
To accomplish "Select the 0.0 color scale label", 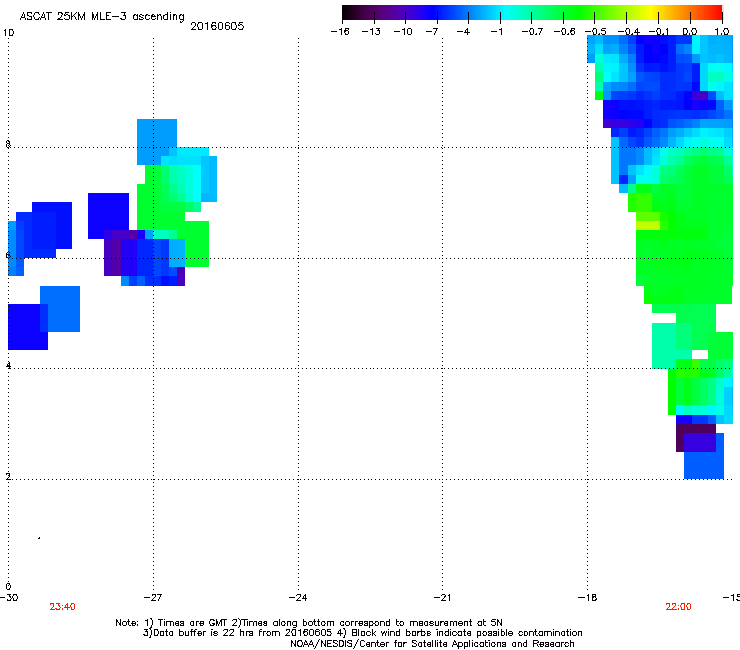I will coord(690,32).
